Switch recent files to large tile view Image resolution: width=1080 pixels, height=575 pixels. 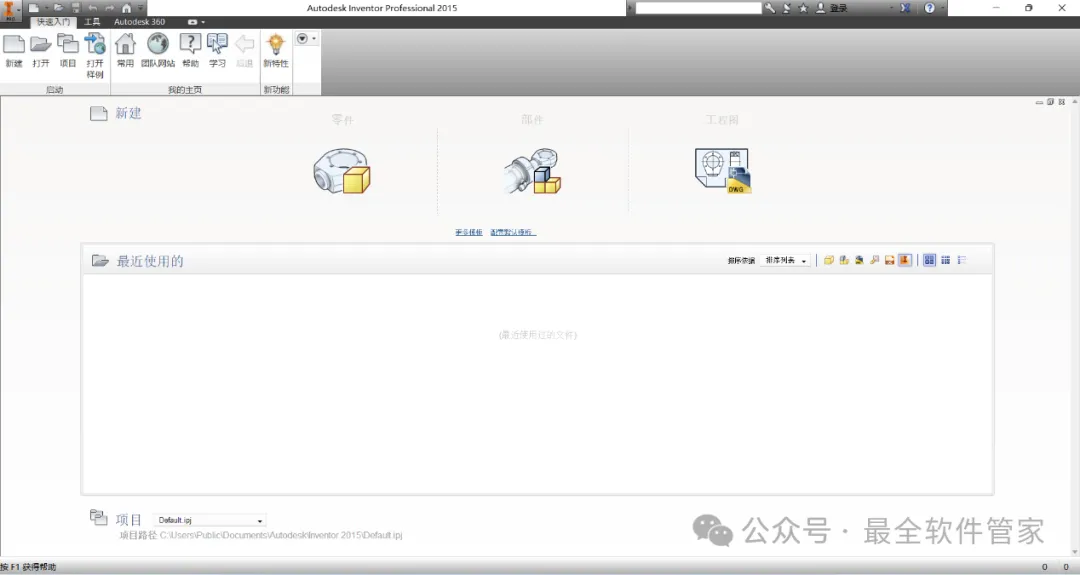tap(929, 260)
